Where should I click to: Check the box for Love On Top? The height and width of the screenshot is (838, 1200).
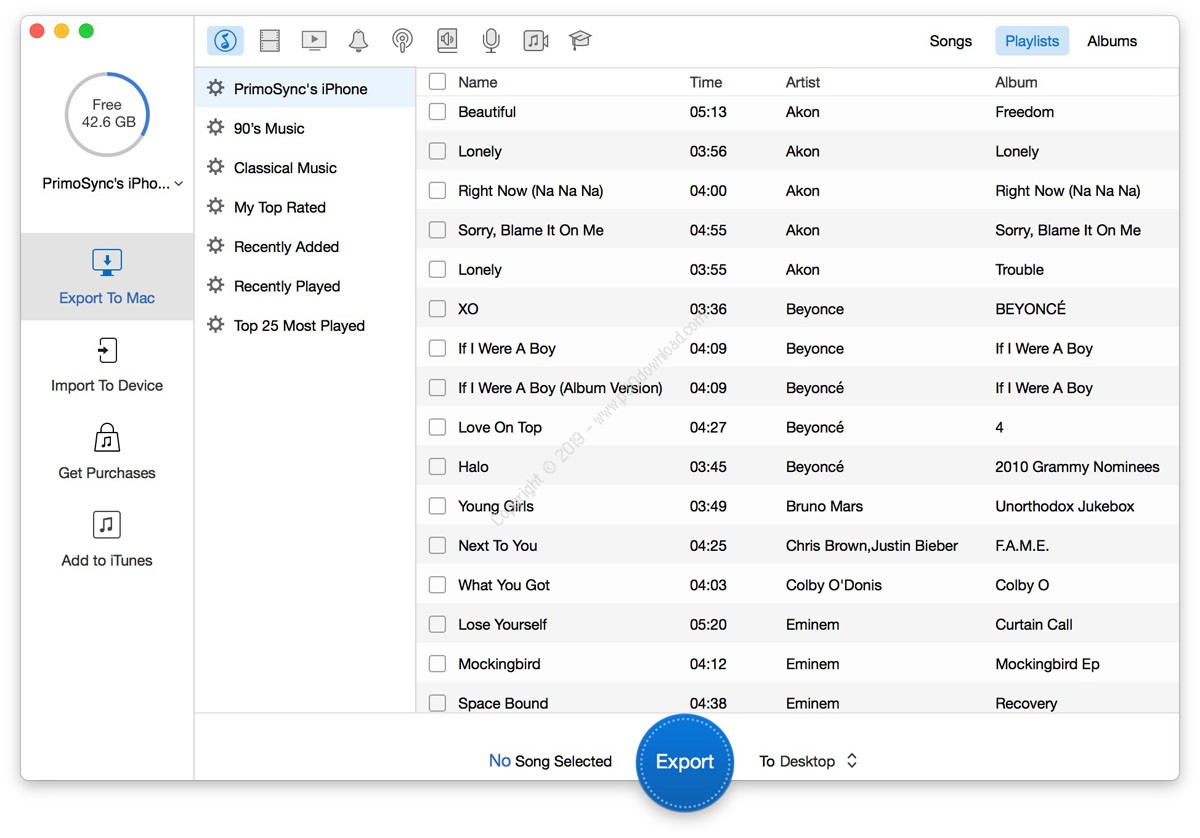coord(437,427)
